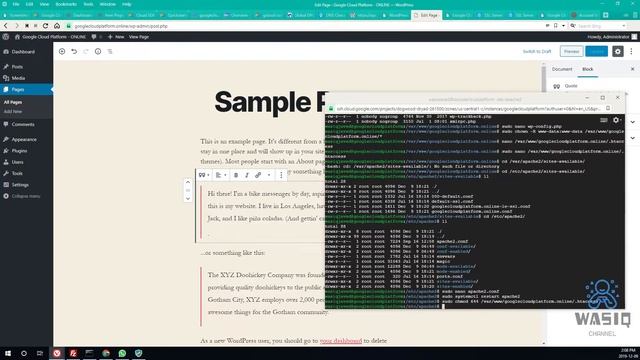Open the Bookmarks menu
The width and height of the screenshot is (640, 360).
66,4
